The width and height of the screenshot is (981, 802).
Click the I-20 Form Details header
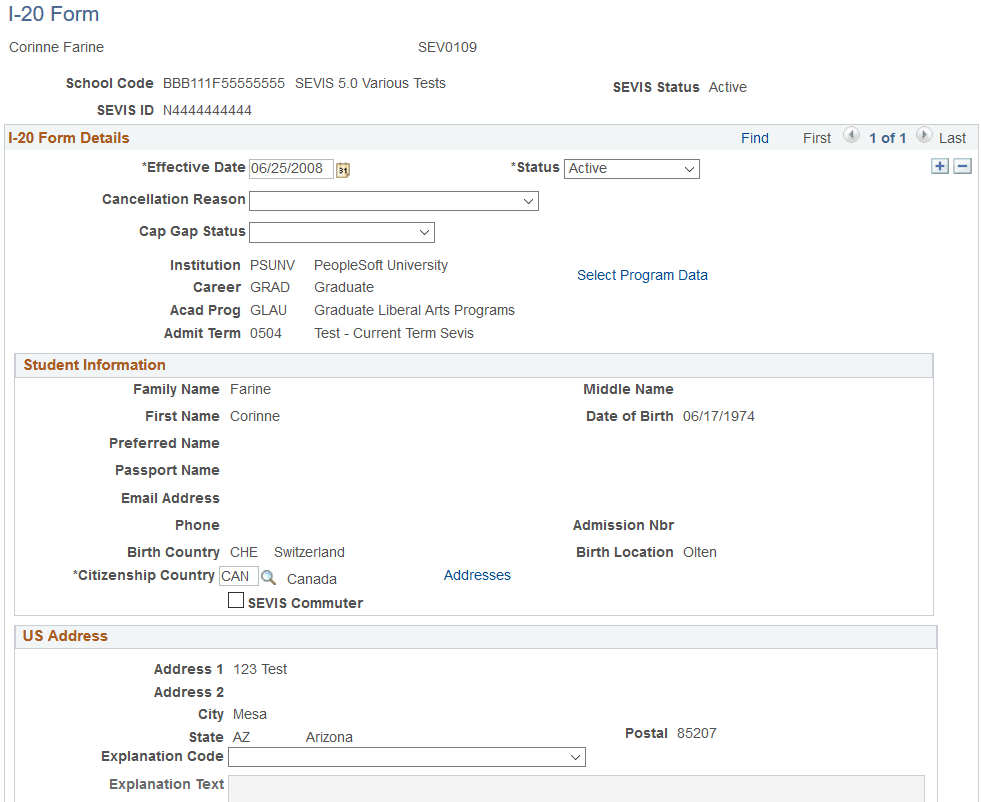point(69,138)
